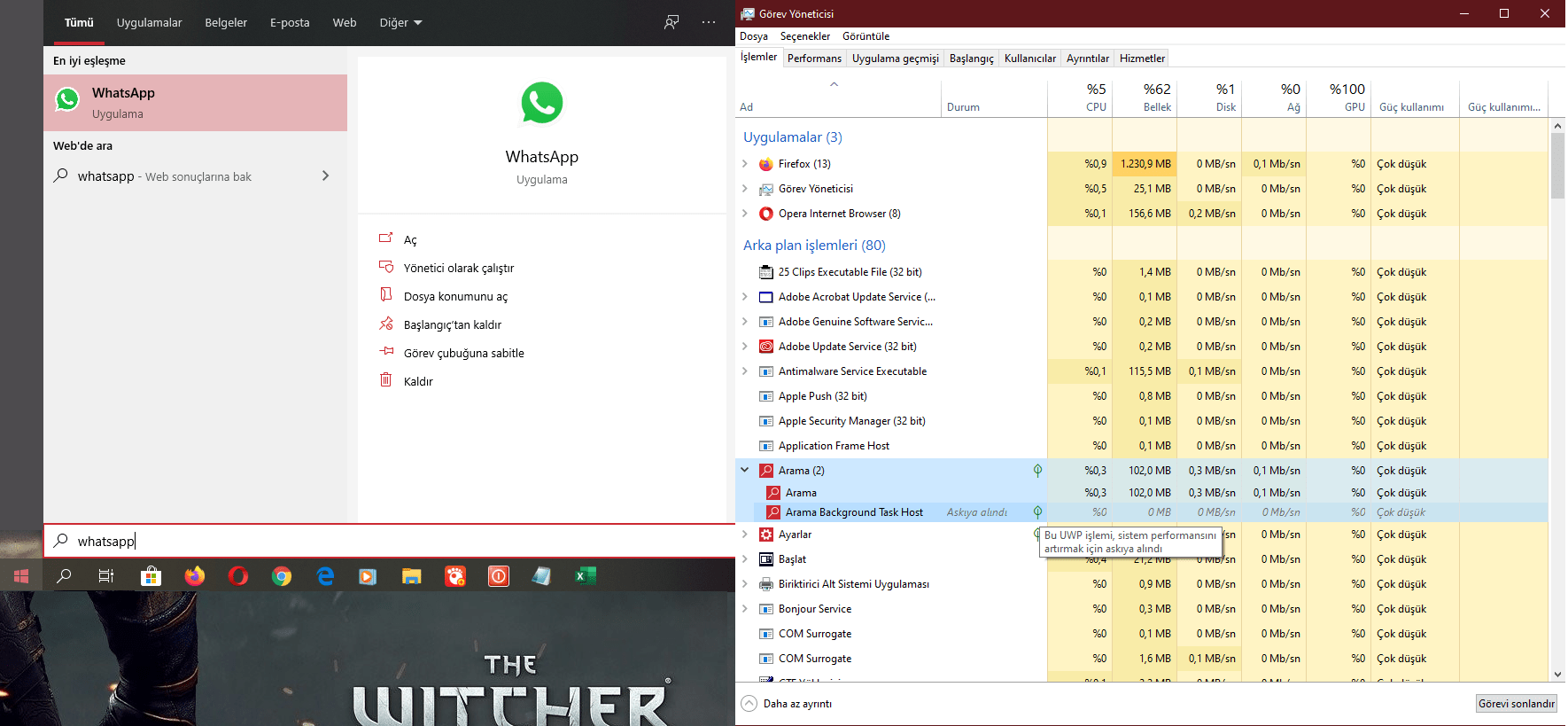
Task: Expand the Firefox (13) process group
Action: tap(744, 164)
